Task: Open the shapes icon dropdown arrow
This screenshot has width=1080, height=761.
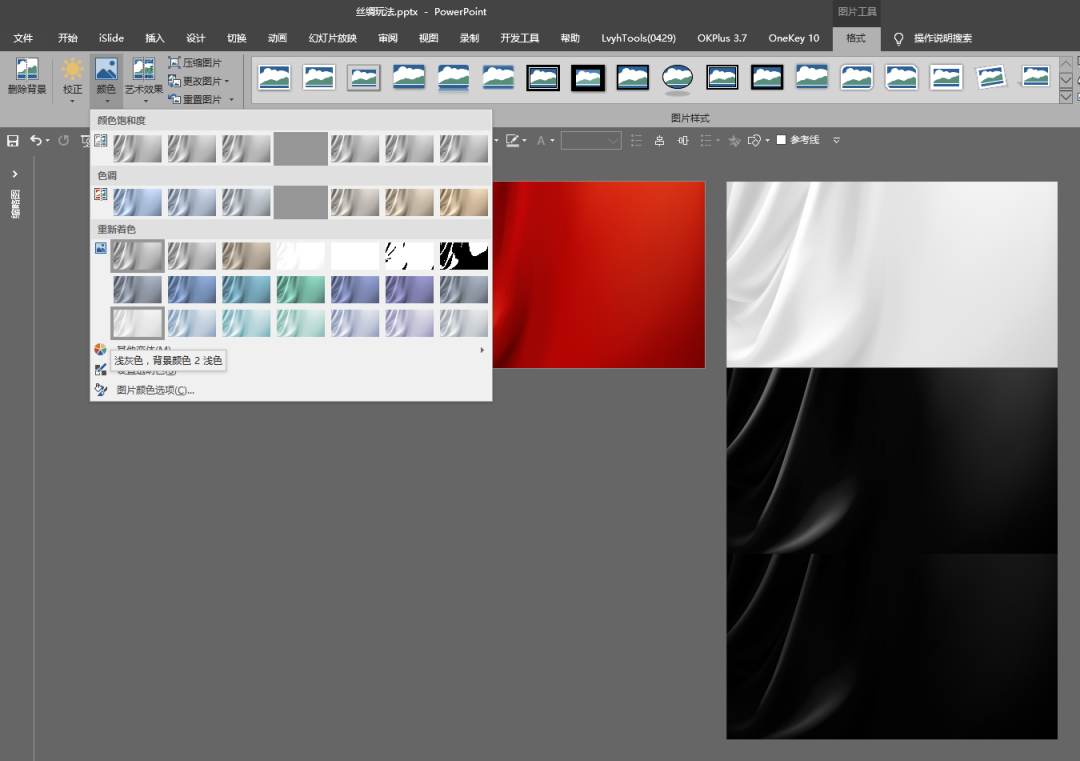Action: click(767, 140)
